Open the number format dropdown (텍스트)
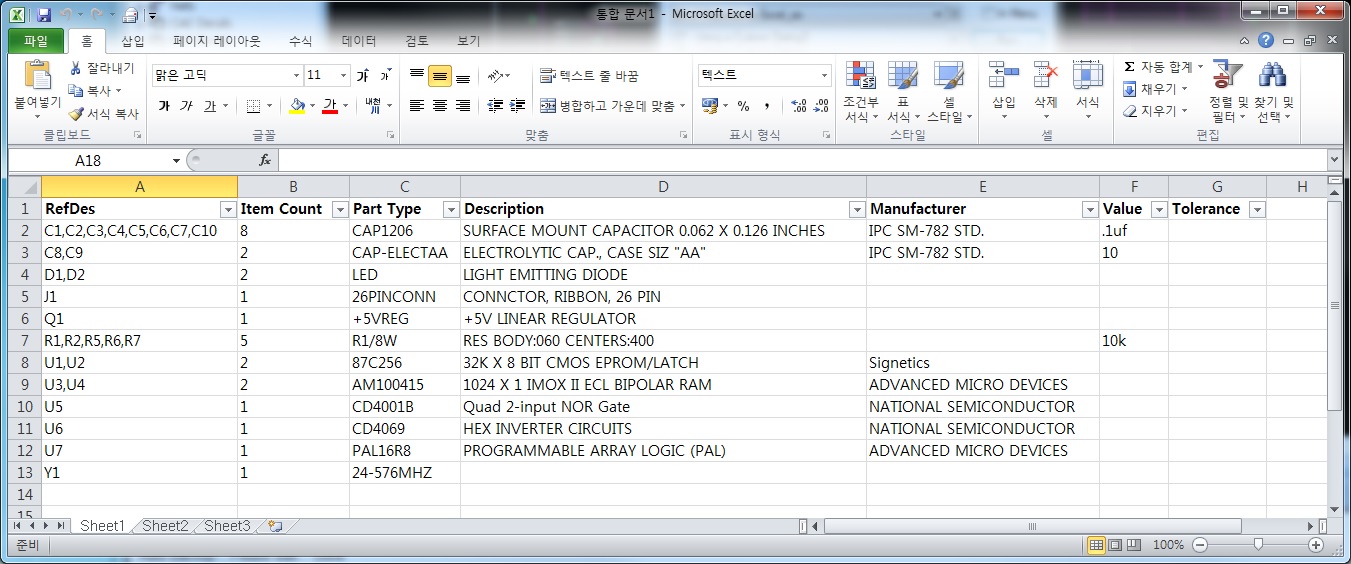The width and height of the screenshot is (1351, 564). point(825,76)
